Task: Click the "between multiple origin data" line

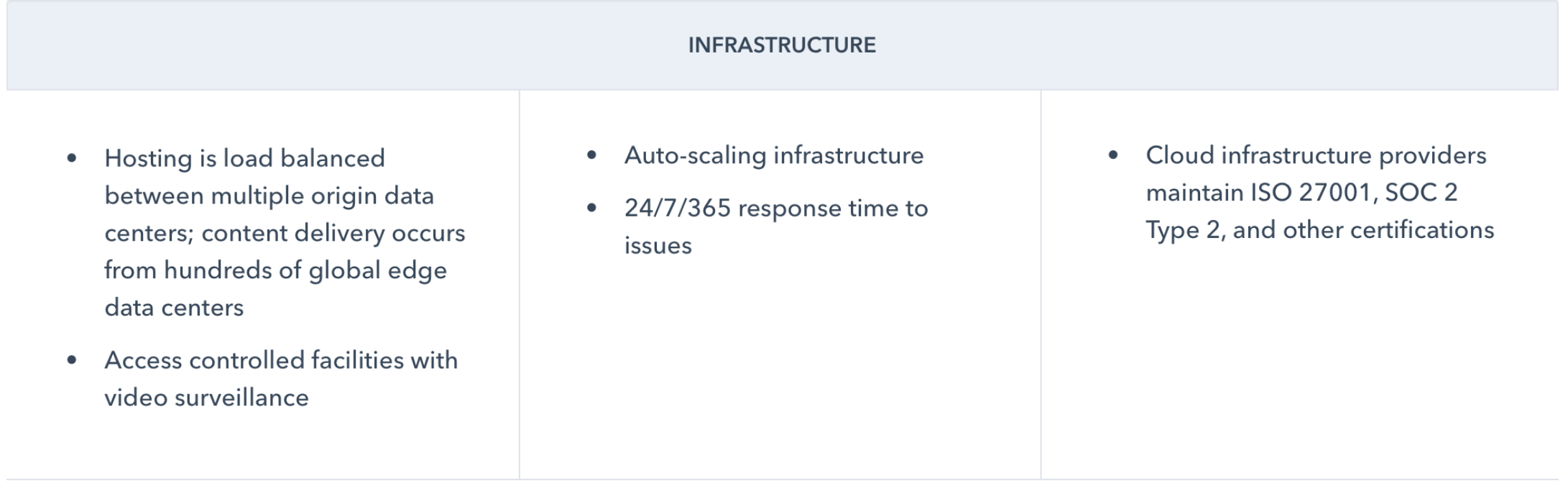Action: point(269,196)
